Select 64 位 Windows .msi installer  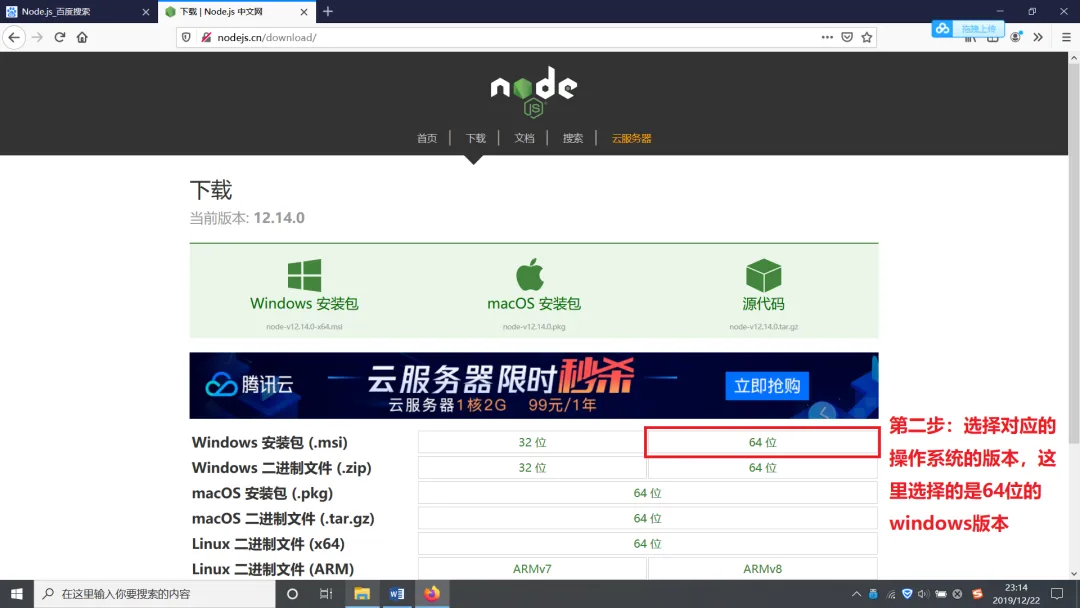(x=762, y=442)
